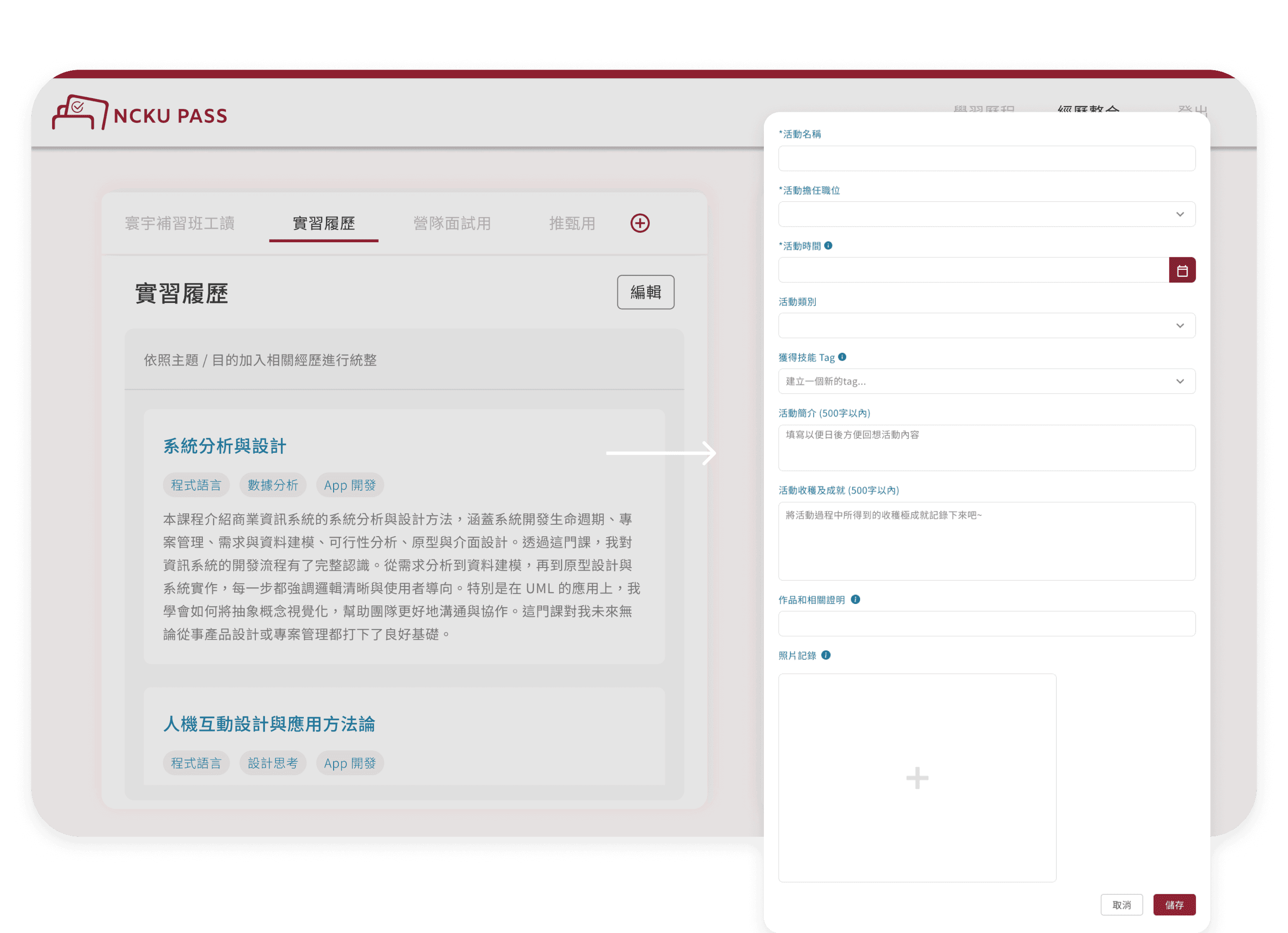
Task: Click info icon beside 作品和相關證明
Action: tap(855, 599)
